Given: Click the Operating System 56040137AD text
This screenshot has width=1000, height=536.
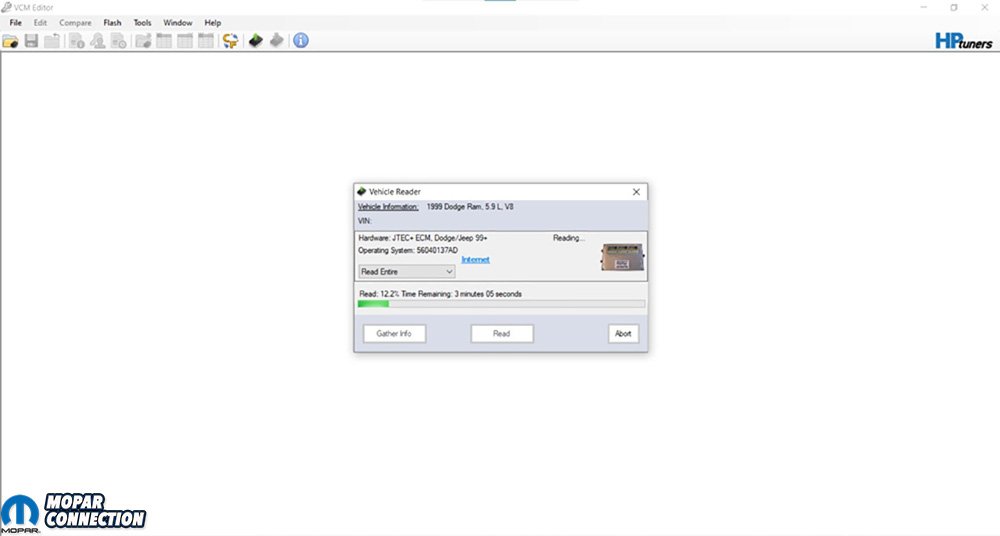Looking at the screenshot, I should tap(408, 250).
